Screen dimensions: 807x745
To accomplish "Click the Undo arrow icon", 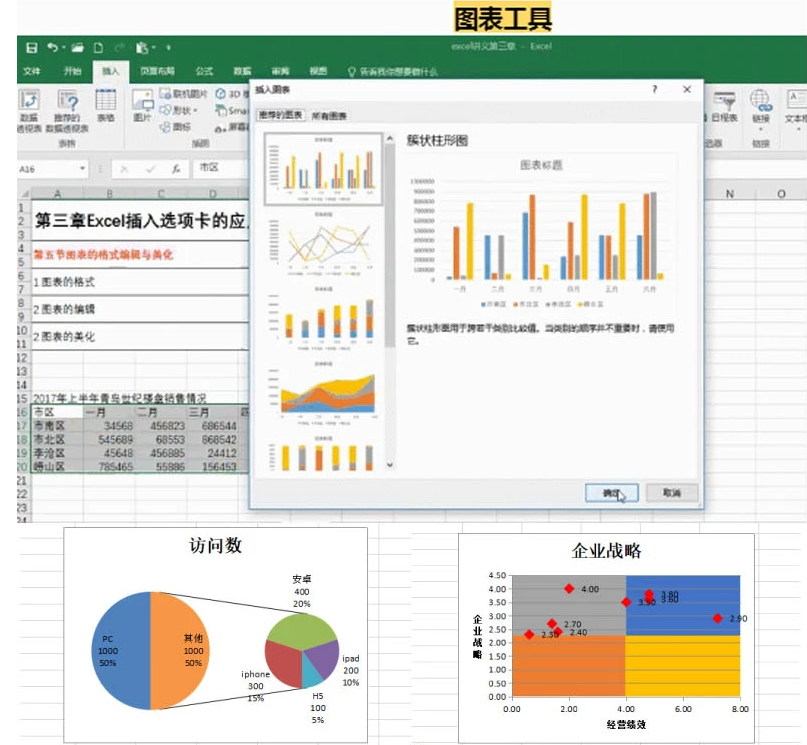I will click(x=52, y=47).
